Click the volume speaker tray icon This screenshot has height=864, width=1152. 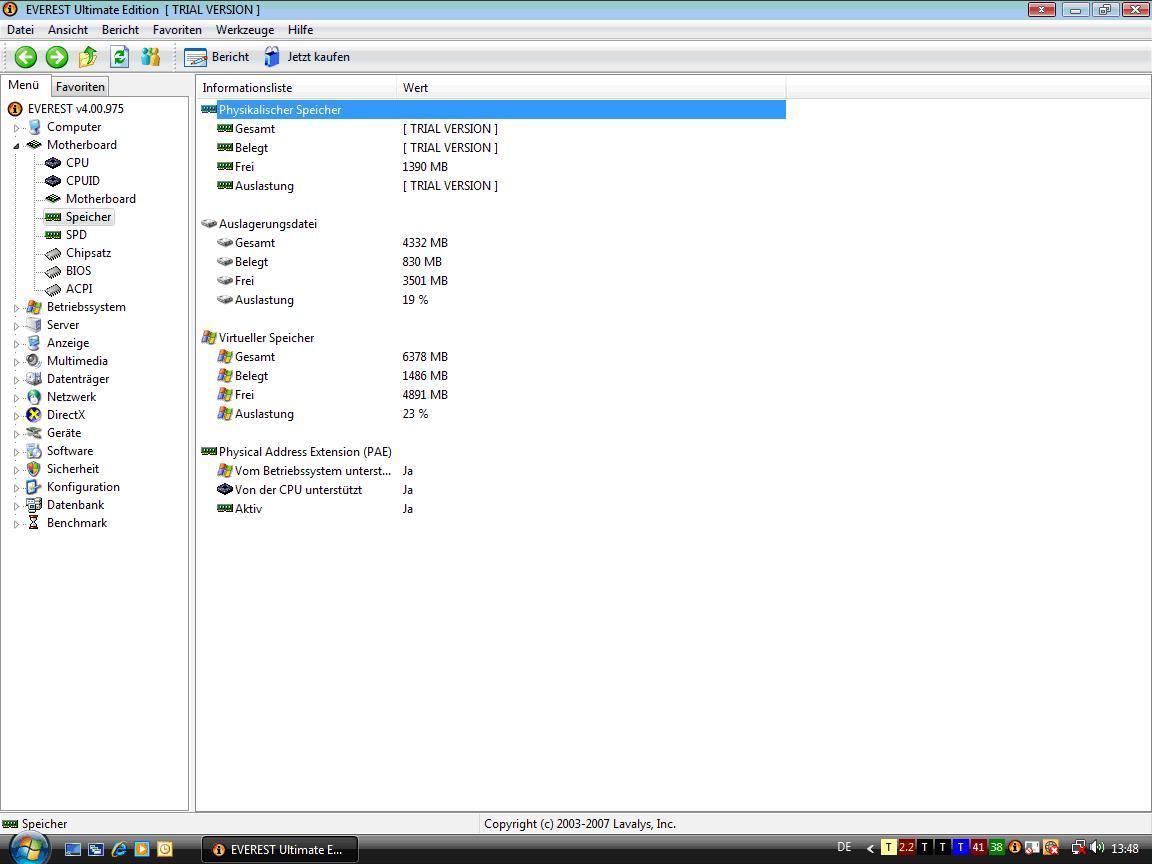[1098, 848]
